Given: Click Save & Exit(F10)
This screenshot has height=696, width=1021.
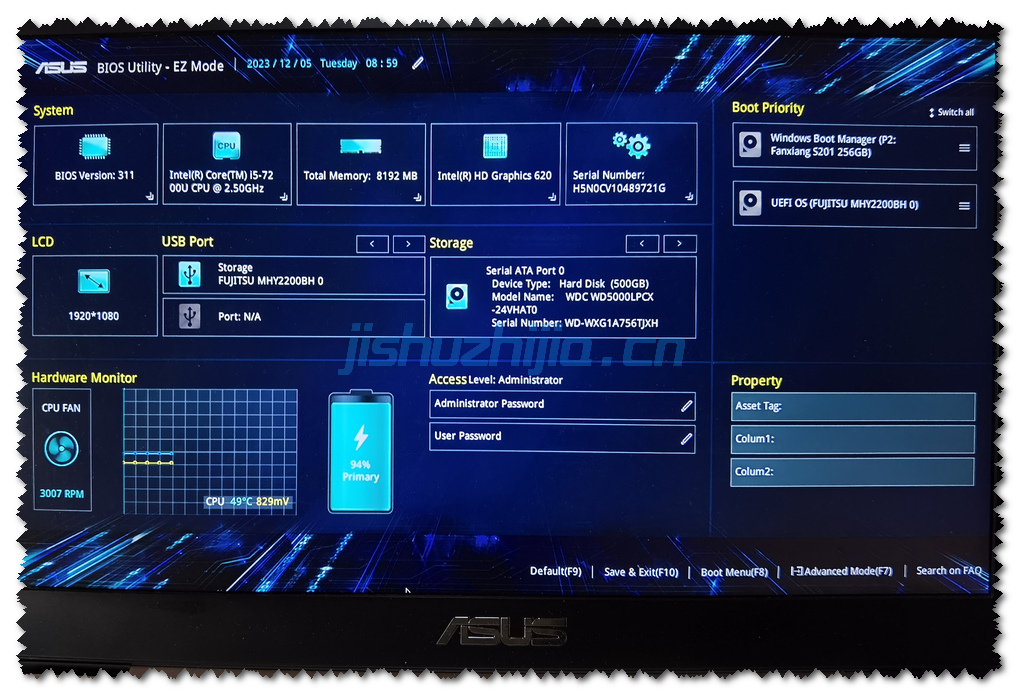Looking at the screenshot, I should coord(641,572).
